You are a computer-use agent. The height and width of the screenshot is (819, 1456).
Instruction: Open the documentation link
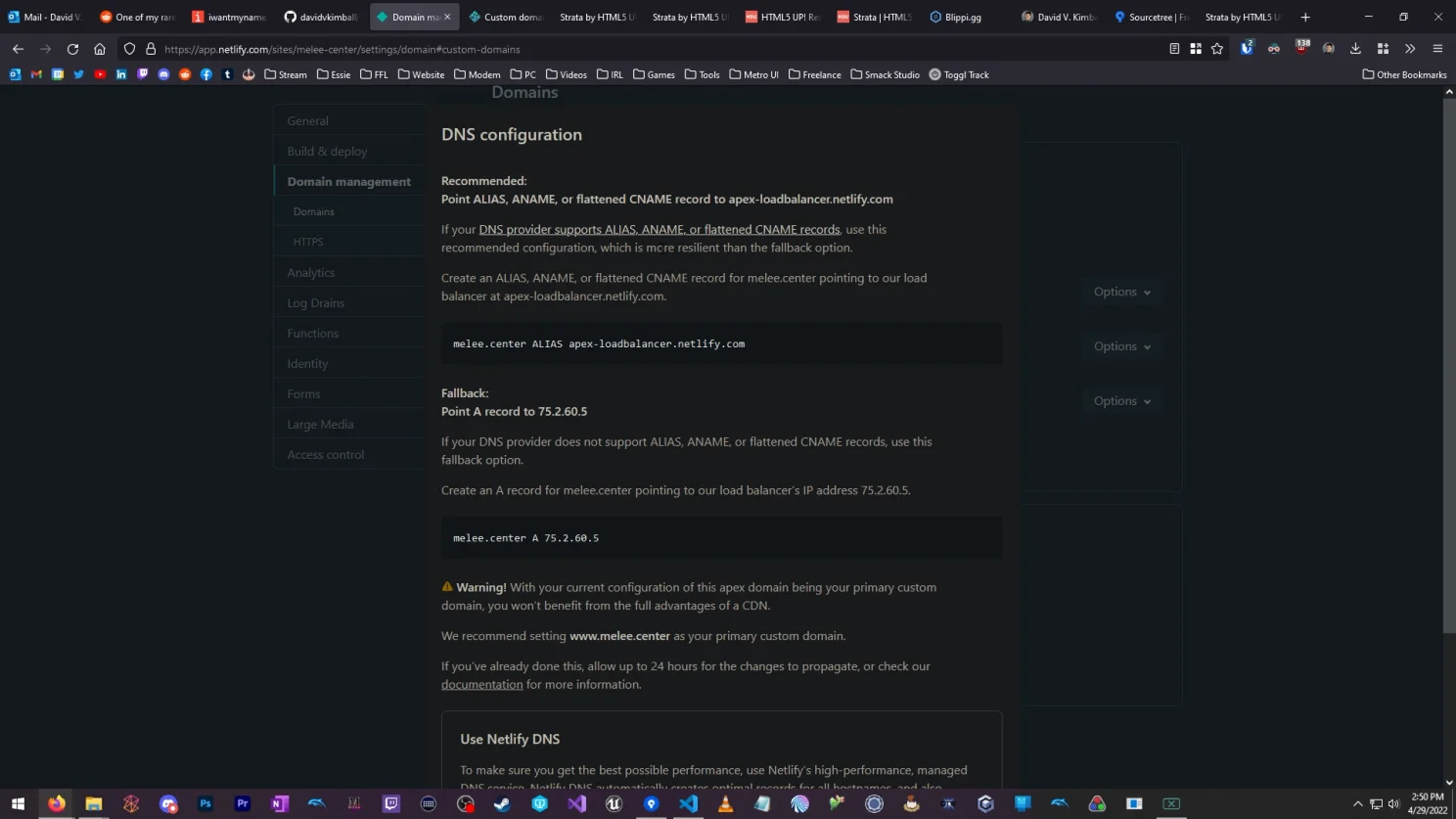coord(481,684)
